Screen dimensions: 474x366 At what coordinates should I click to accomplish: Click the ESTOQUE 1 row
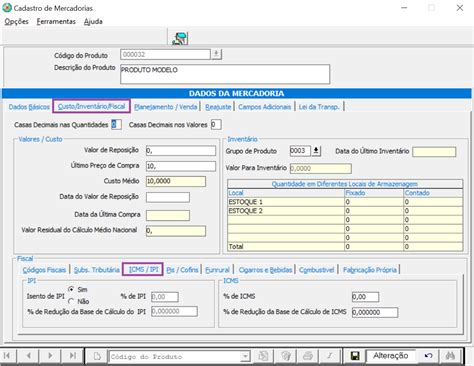[x=345, y=202]
